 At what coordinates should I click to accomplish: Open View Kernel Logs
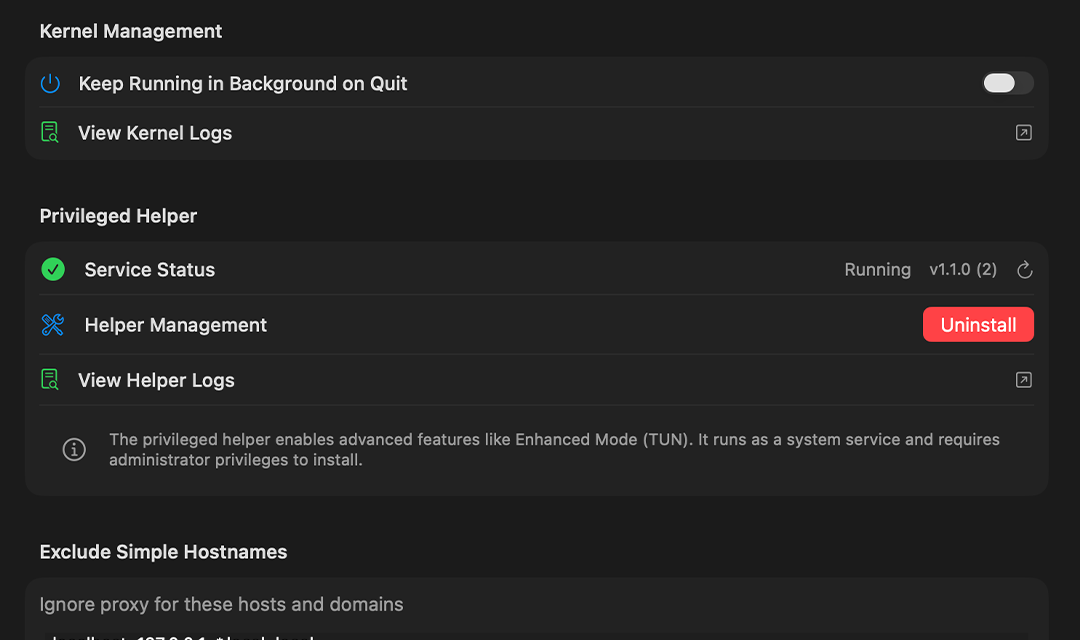tap(155, 132)
